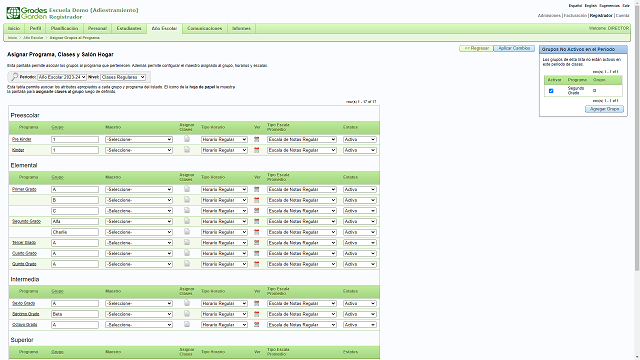View schedule calendar icon for Primer Grado A
Image resolution: width=640 pixels, height=360 pixels.
[x=257, y=189]
